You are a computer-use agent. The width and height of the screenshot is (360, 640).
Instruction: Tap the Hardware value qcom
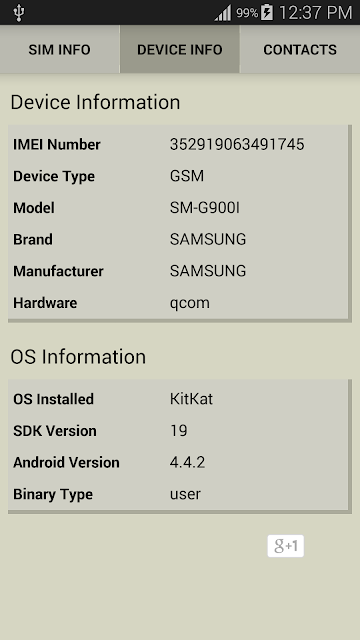coord(190,303)
